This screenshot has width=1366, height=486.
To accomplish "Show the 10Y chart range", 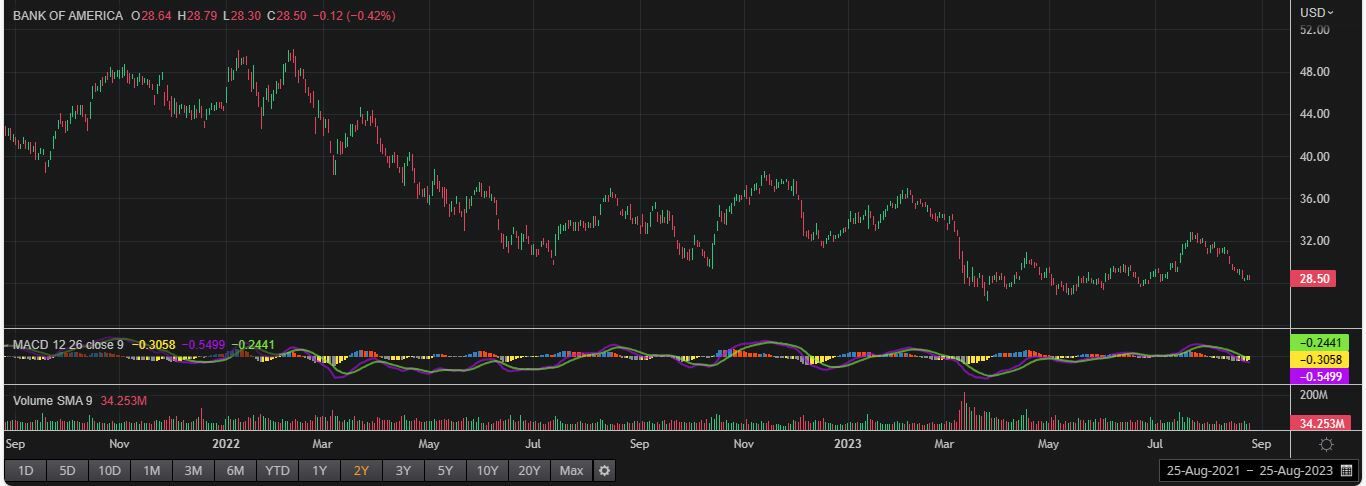I will click(488, 470).
